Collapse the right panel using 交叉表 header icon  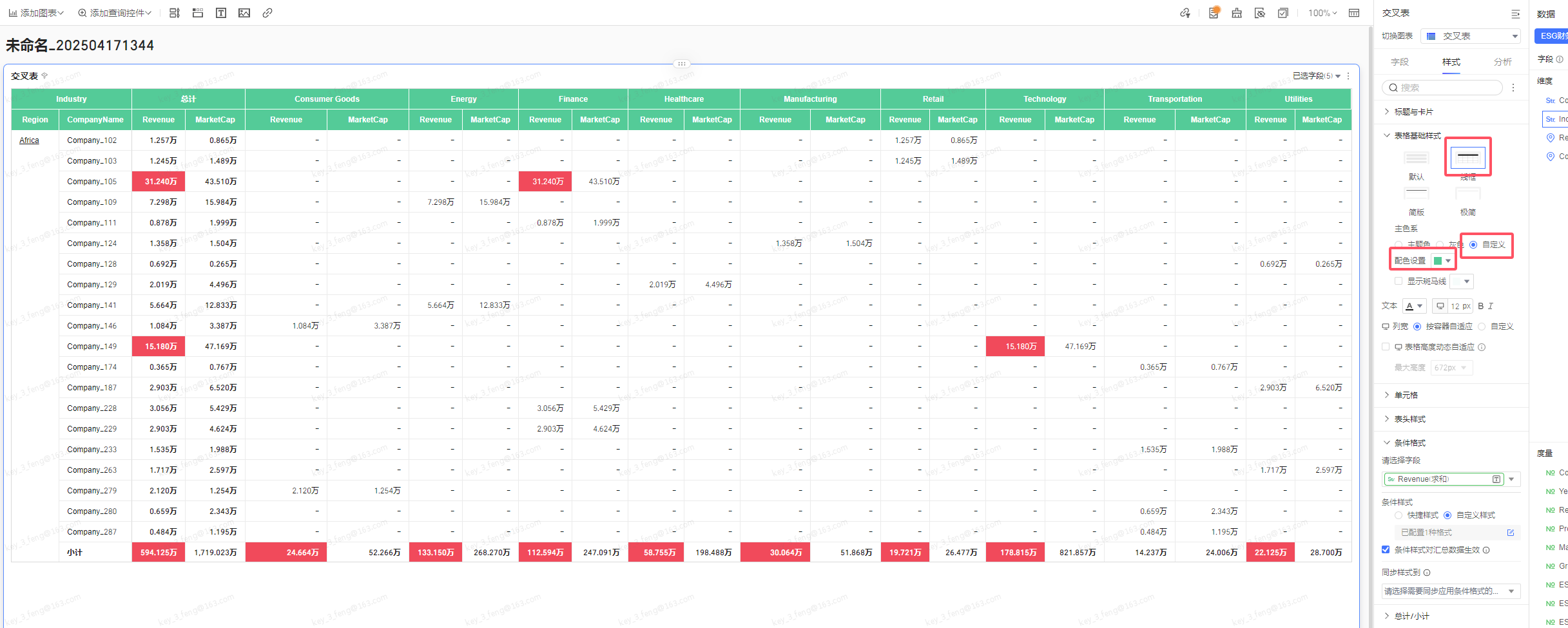(x=1515, y=14)
